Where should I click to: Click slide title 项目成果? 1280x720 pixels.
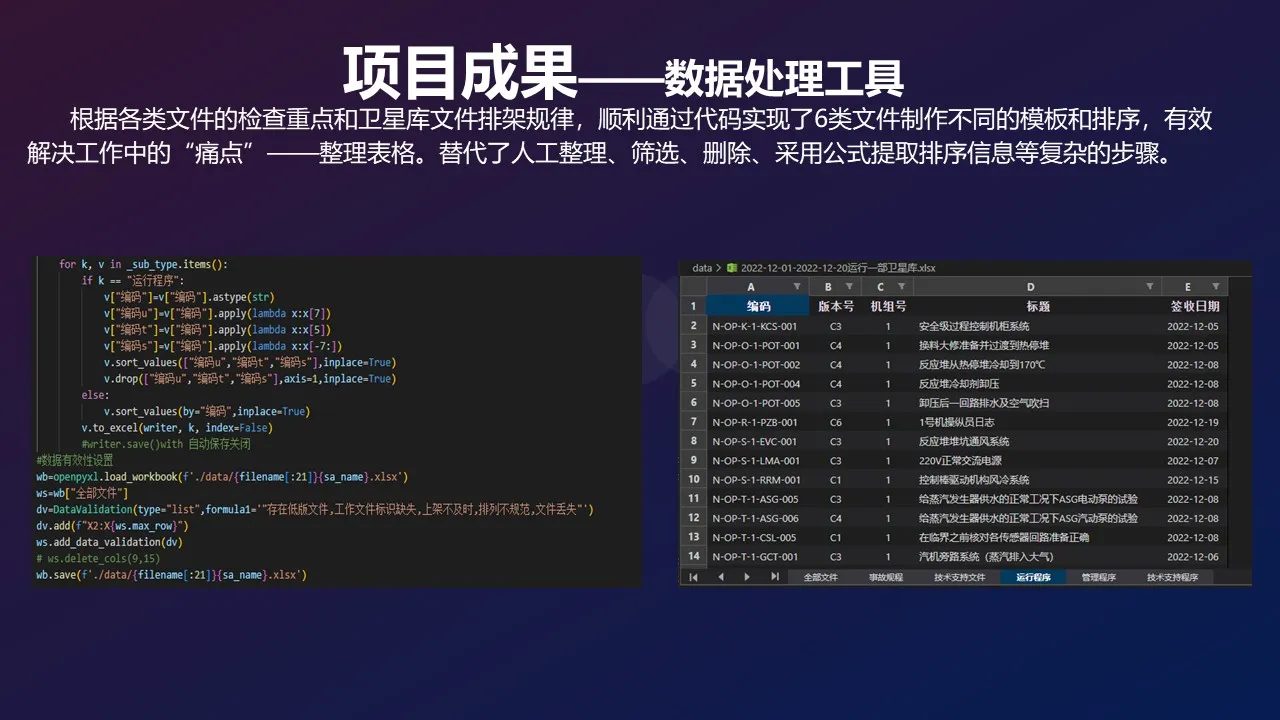[461, 71]
